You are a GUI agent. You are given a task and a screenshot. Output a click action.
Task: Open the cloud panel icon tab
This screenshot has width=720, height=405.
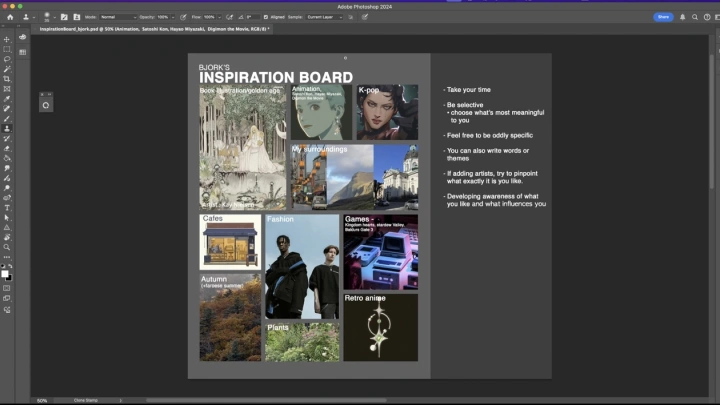point(22,38)
